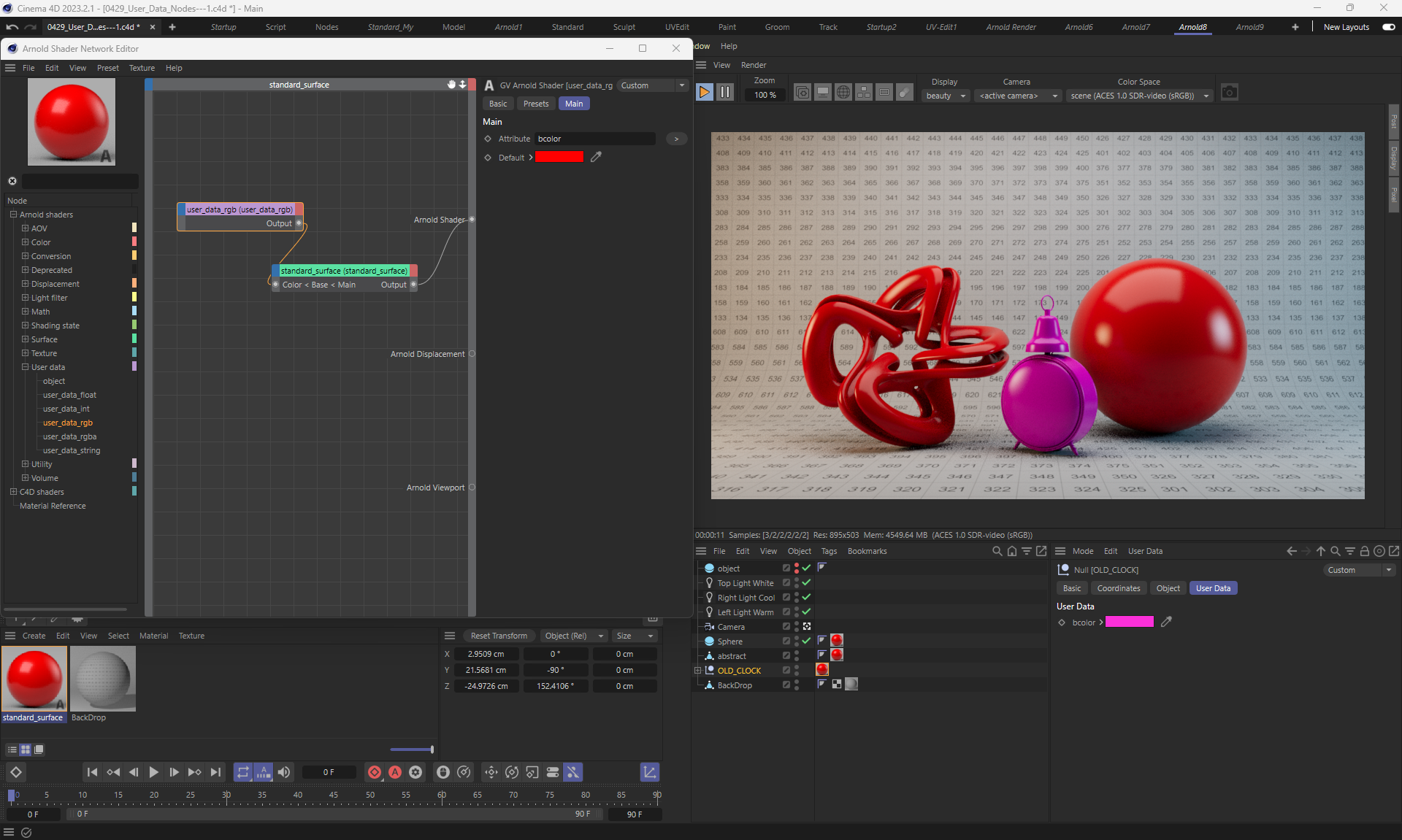Click the record active objects keyframe button
This screenshot has width=1402, height=840.
point(375,772)
